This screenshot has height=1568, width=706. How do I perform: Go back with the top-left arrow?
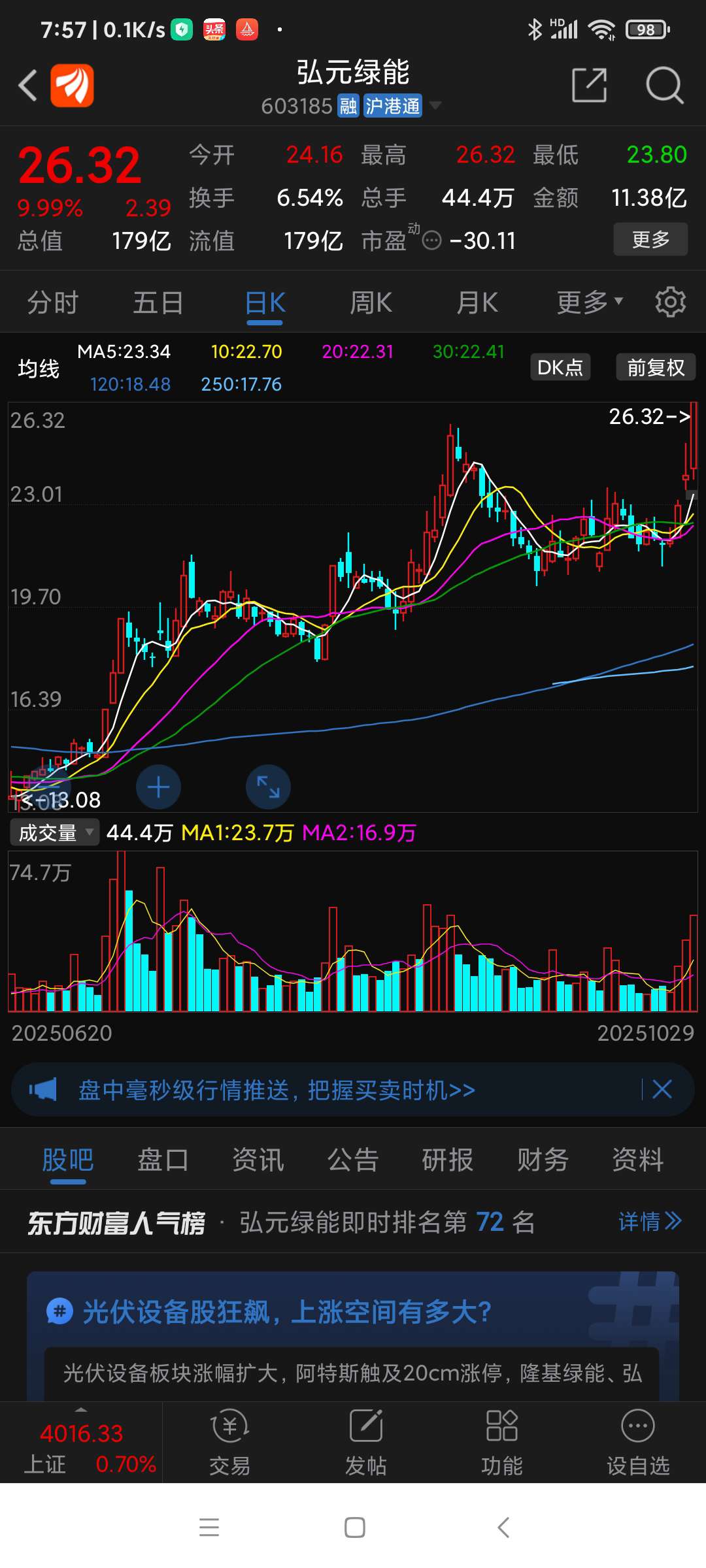click(x=27, y=86)
